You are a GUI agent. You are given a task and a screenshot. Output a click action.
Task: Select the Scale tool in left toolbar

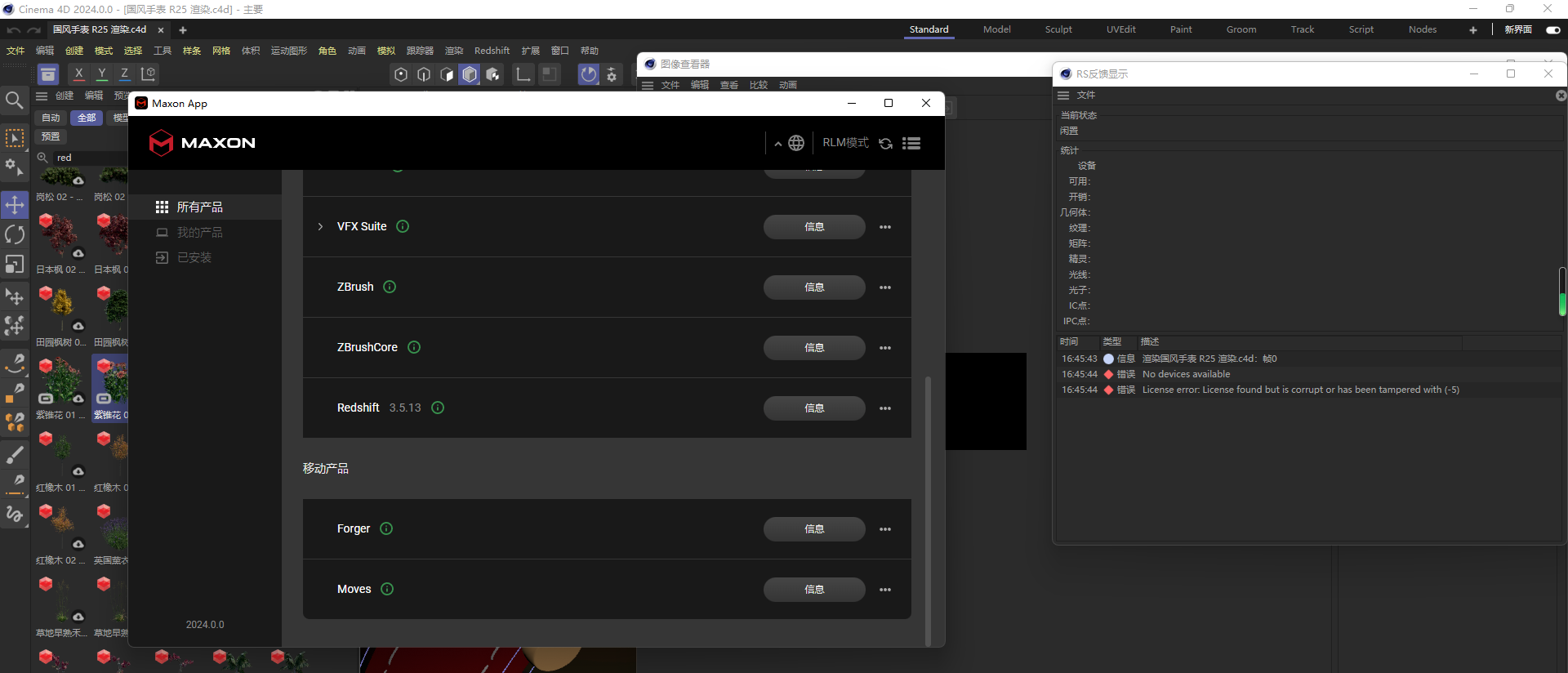(15, 265)
